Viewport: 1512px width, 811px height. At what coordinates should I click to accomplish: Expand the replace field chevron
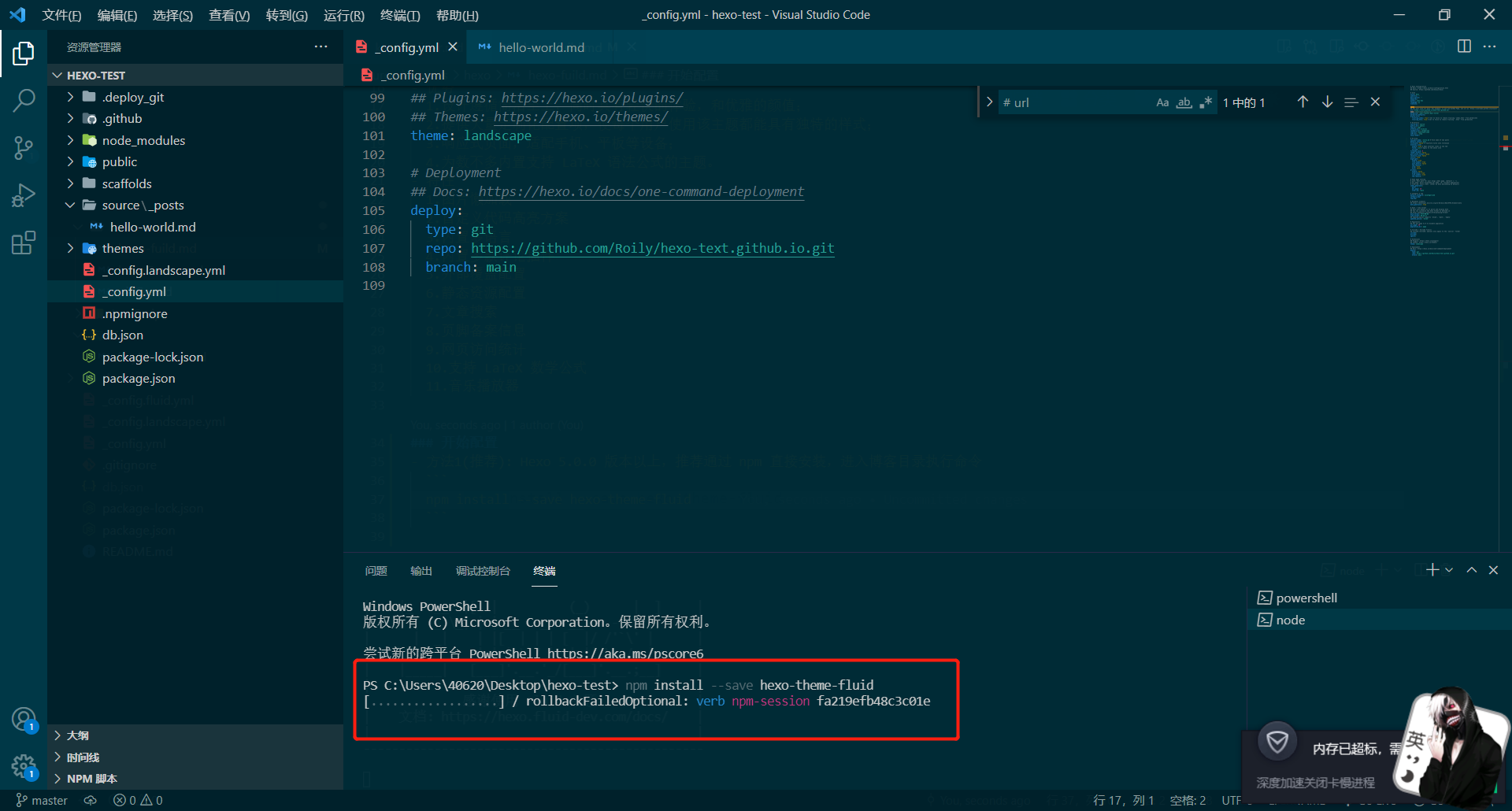tap(989, 102)
